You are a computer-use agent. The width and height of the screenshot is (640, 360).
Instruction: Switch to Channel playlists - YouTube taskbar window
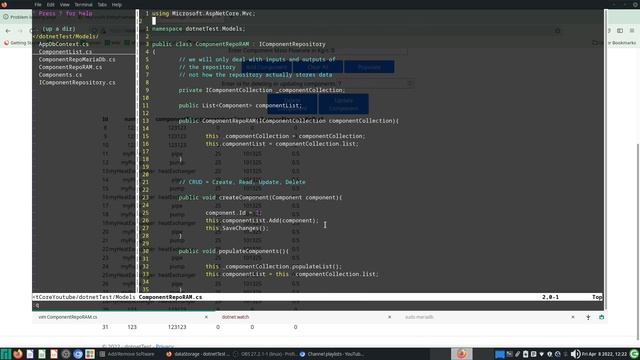coord(332,354)
